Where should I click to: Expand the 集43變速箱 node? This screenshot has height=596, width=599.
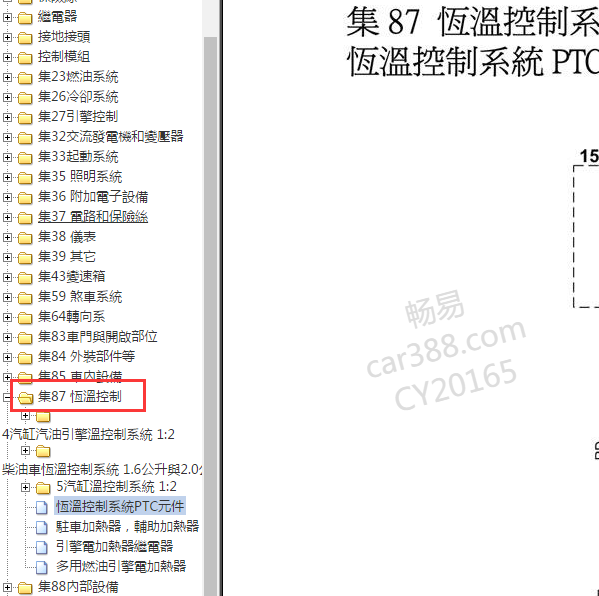7,277
